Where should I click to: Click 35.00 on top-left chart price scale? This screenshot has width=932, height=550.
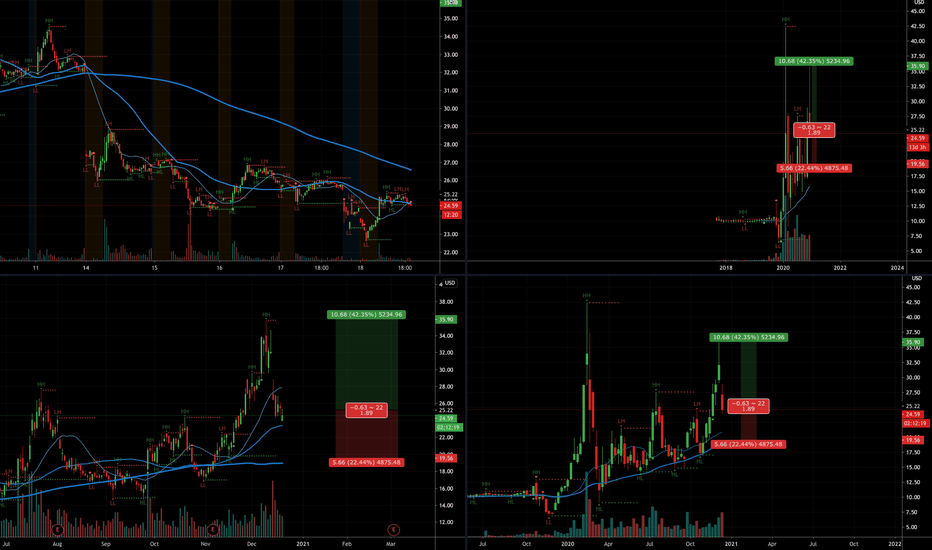(451, 18)
